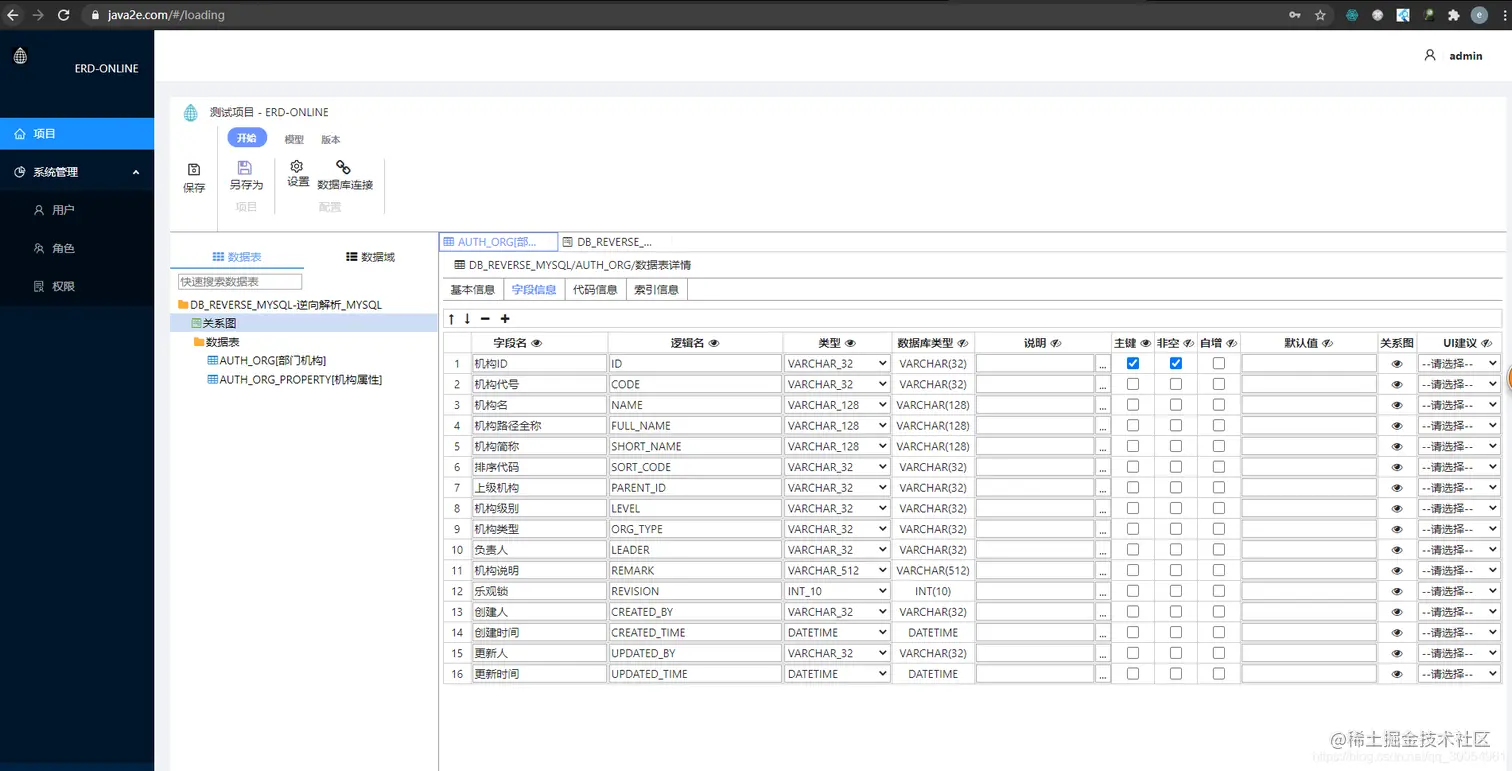
Task: Open the type dropdown for CREATED_TIME field
Action: pos(837,633)
